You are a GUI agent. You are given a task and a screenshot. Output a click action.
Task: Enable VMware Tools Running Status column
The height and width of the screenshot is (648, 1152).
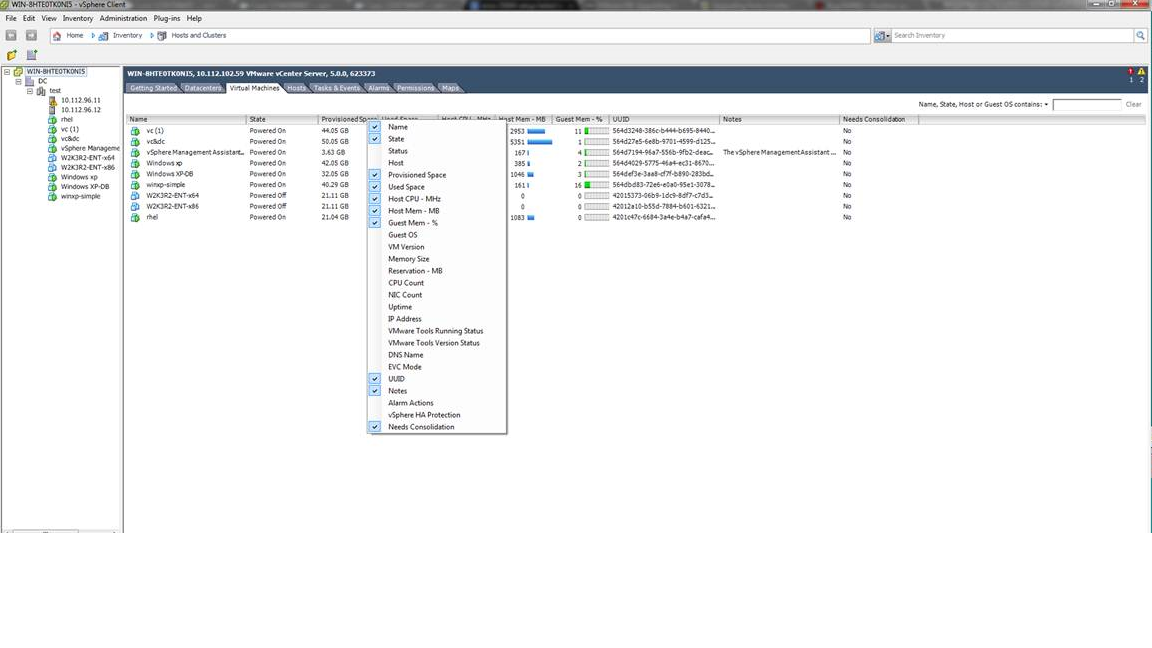coord(436,331)
